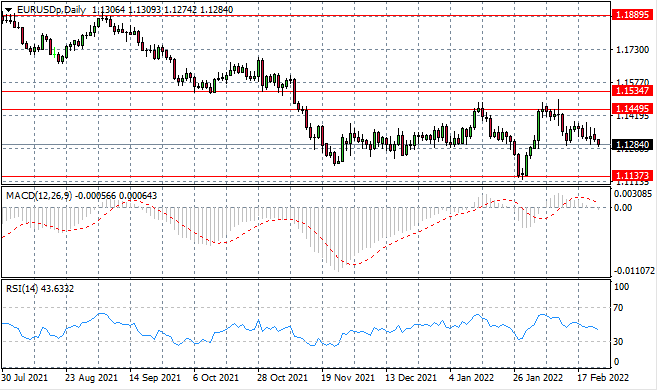Viewport: 657px width, 390px height.
Task: Select the 1.15347 red price label
Action: click(632, 90)
